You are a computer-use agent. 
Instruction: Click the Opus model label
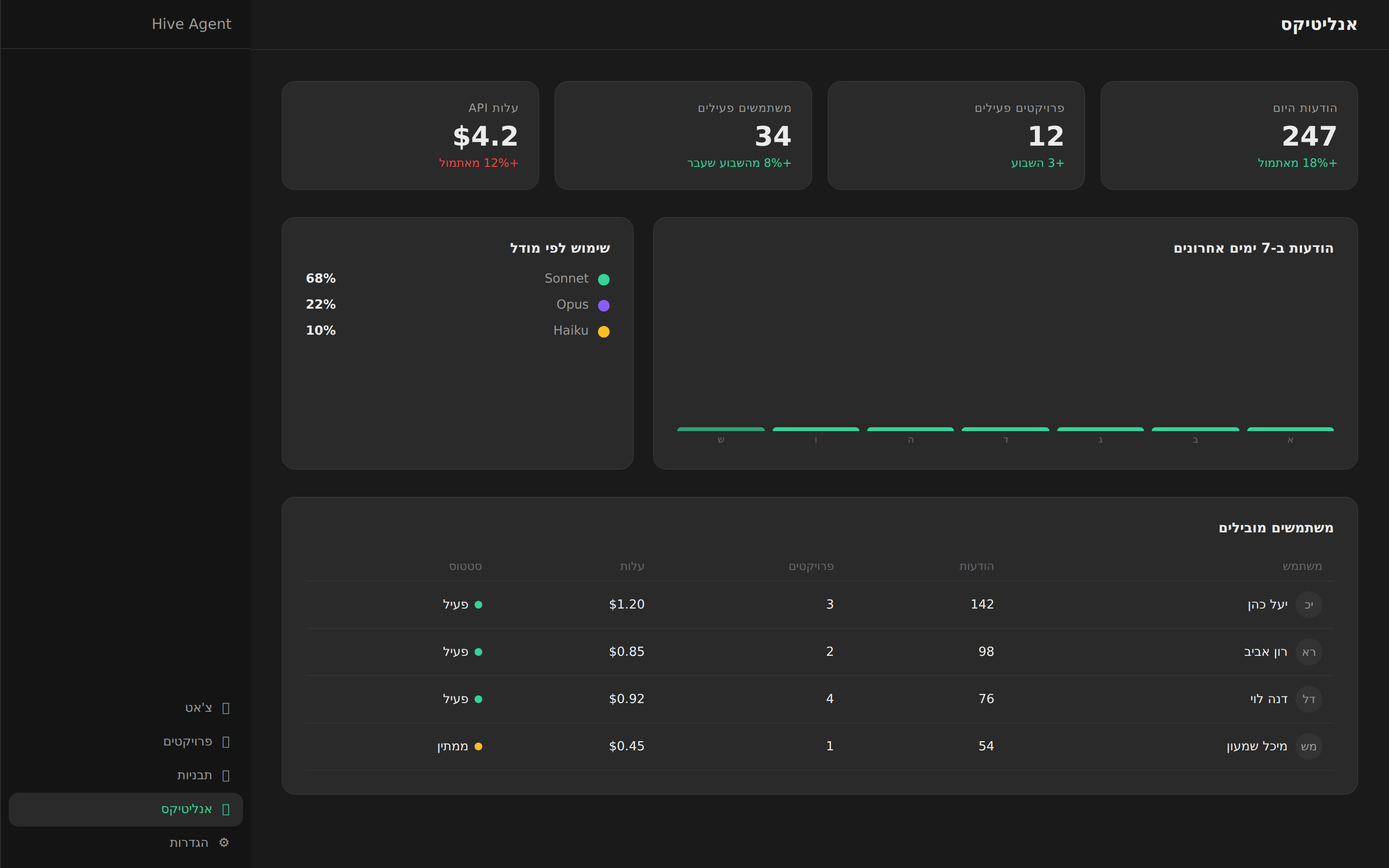[572, 304]
